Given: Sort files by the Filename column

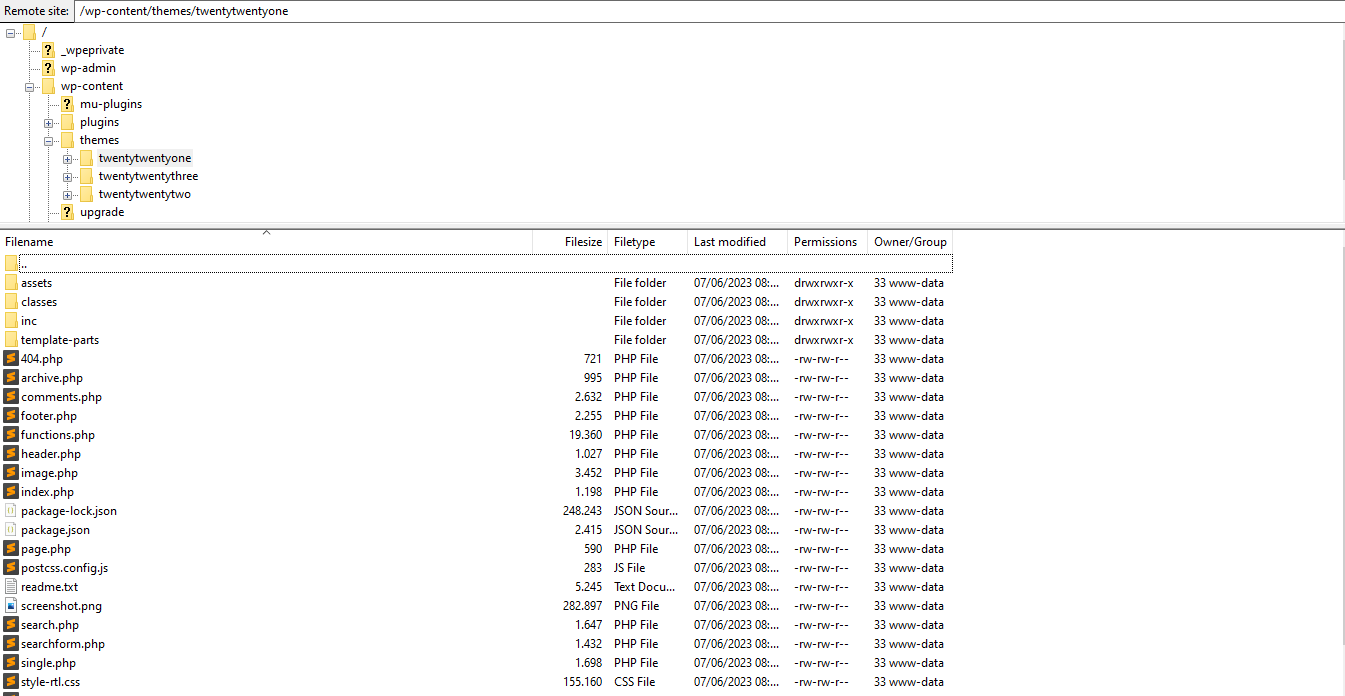Looking at the screenshot, I should coord(266,242).
